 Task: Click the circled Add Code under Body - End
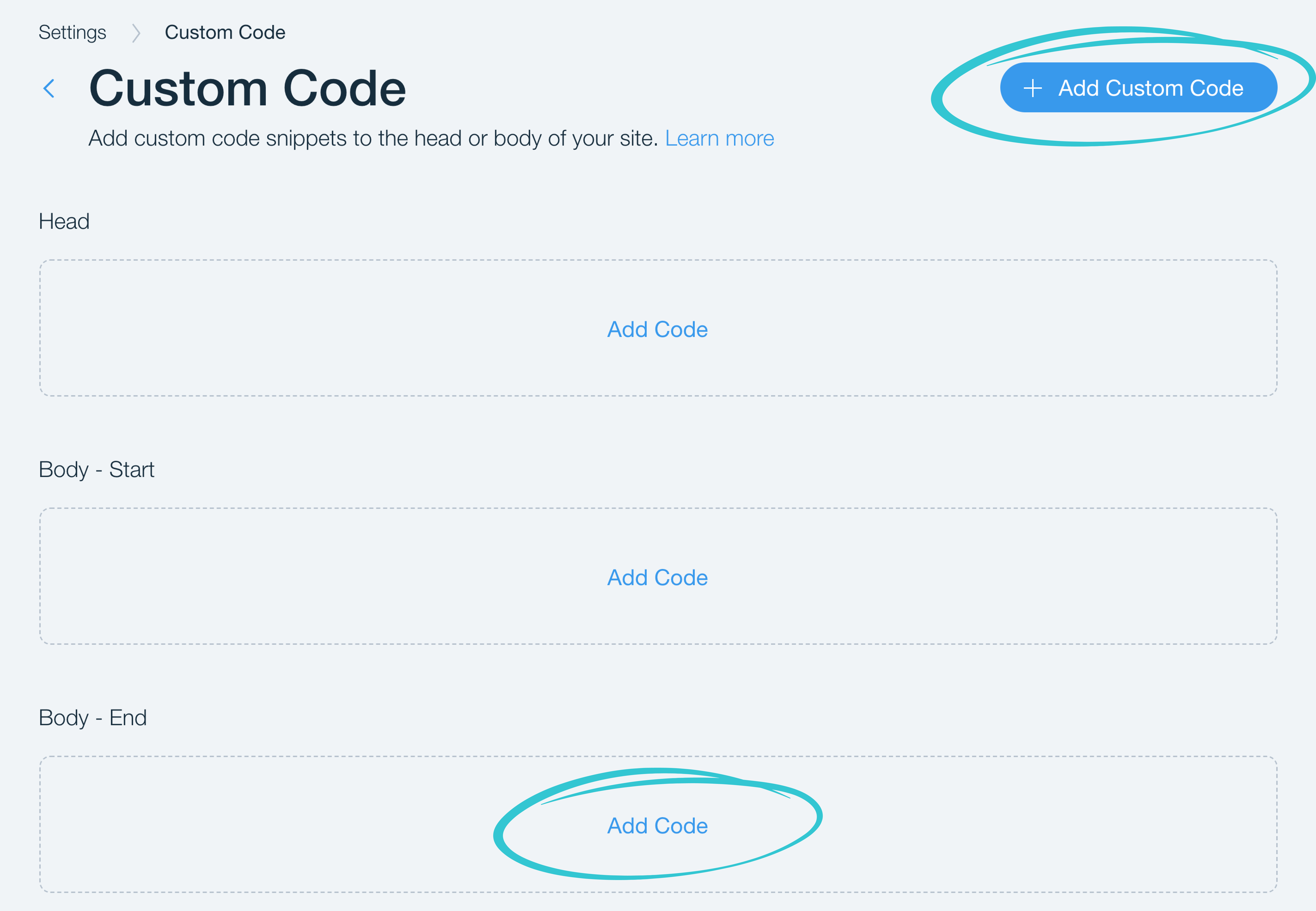(657, 825)
